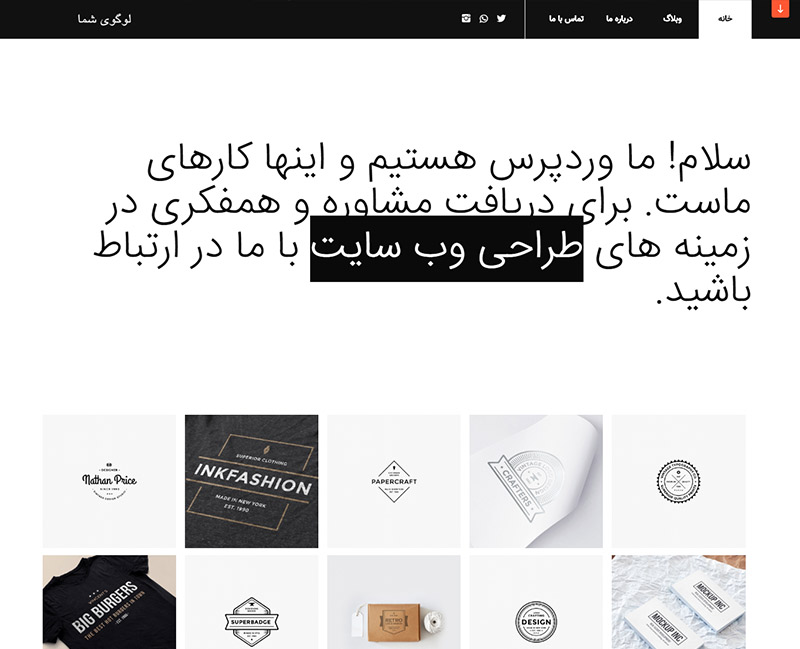Open the Mockup Inc business cards thumbnail
Viewport: 800px width, 649px height.
click(x=679, y=602)
